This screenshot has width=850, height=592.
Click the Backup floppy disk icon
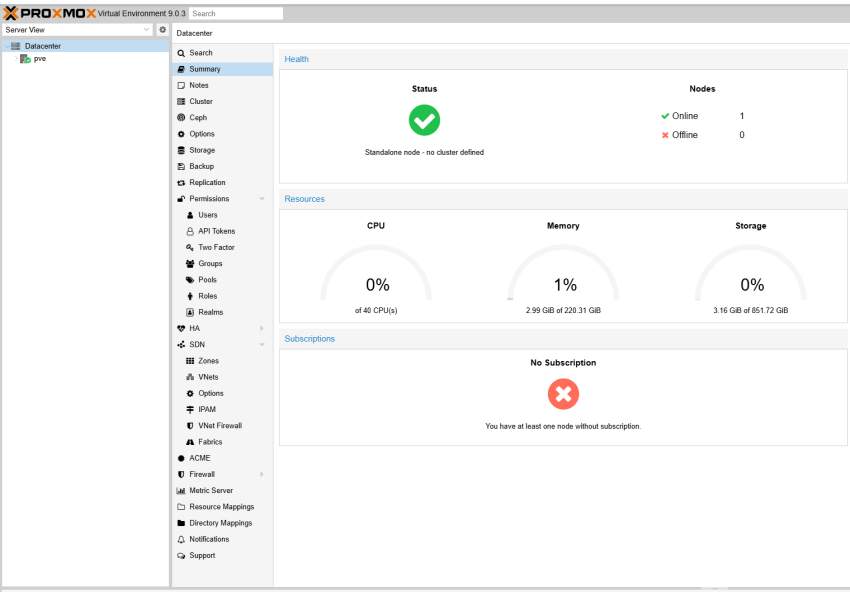pyautogui.click(x=181, y=166)
